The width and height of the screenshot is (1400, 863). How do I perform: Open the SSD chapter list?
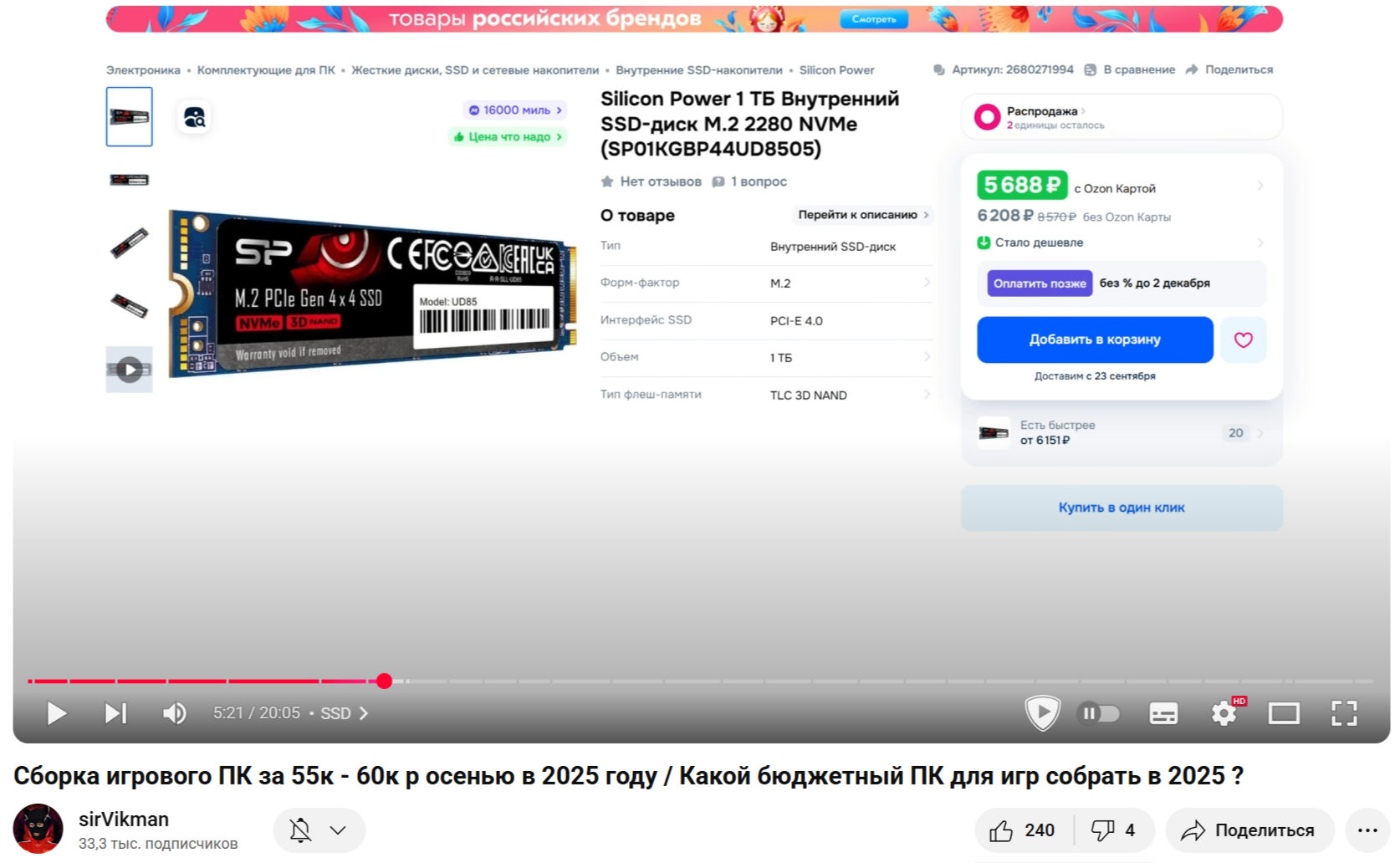tap(344, 713)
